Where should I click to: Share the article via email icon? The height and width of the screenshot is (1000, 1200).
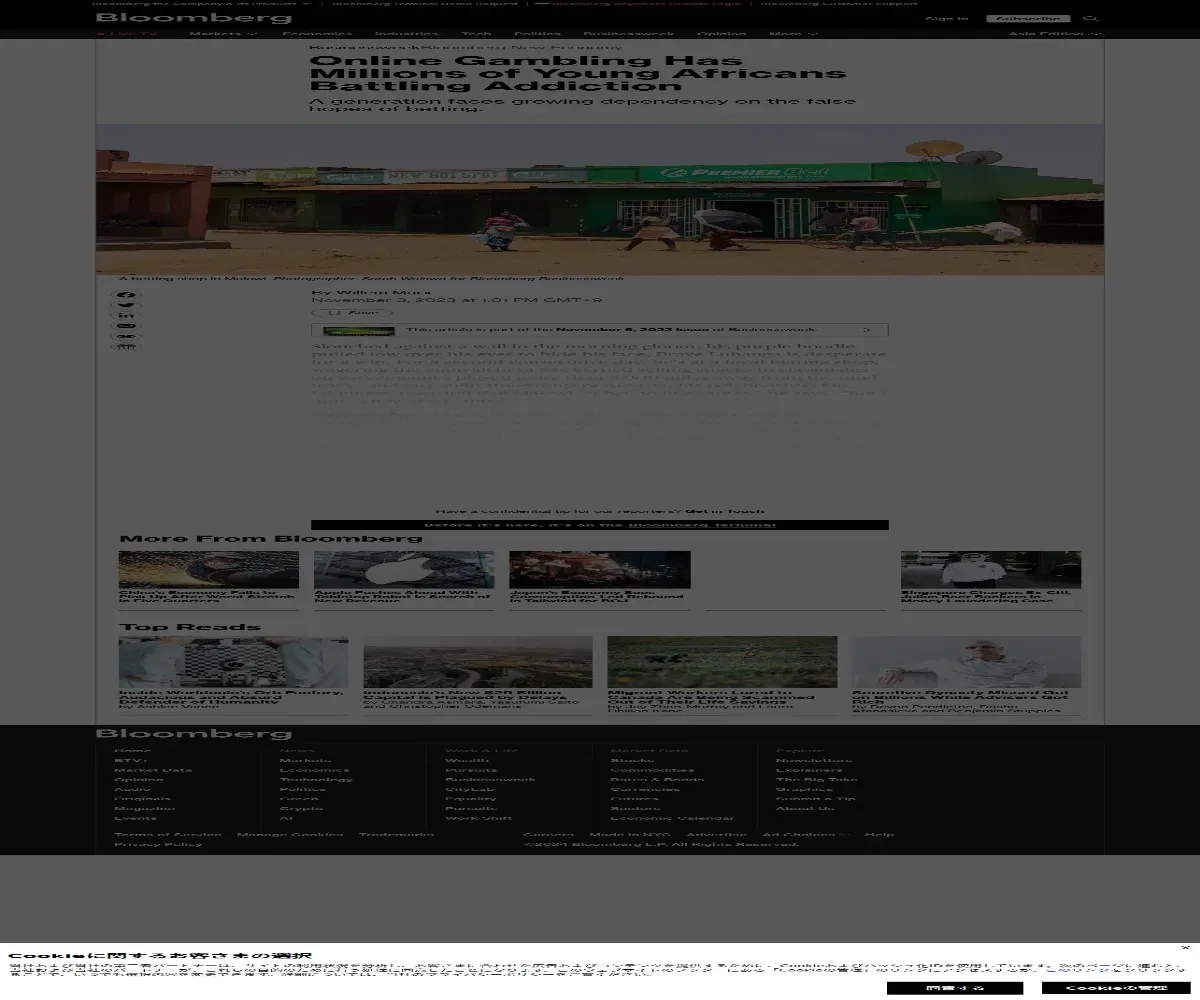tap(127, 326)
